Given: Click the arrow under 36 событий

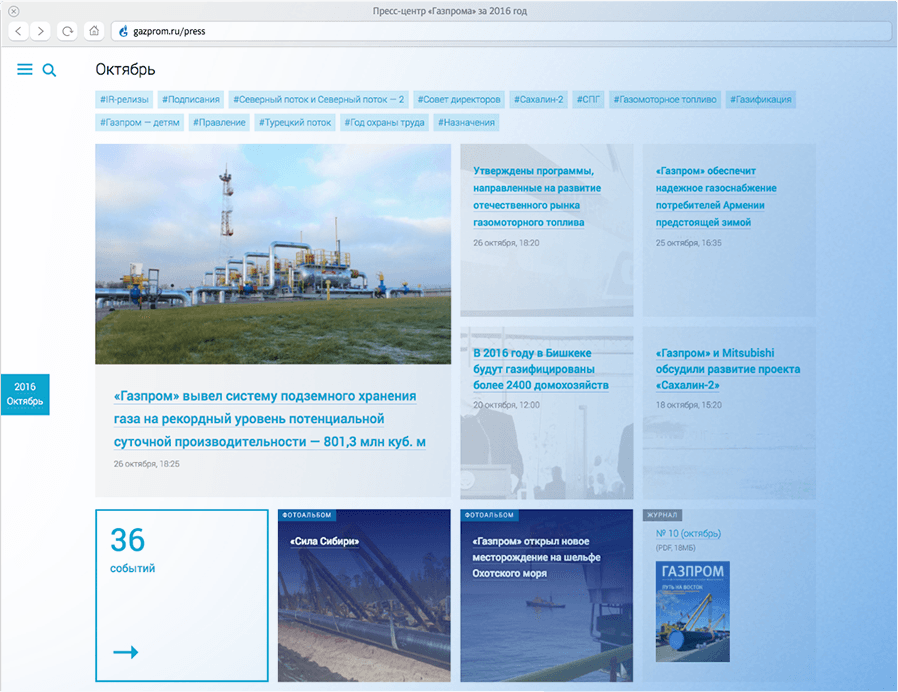Looking at the screenshot, I should (x=125, y=652).
